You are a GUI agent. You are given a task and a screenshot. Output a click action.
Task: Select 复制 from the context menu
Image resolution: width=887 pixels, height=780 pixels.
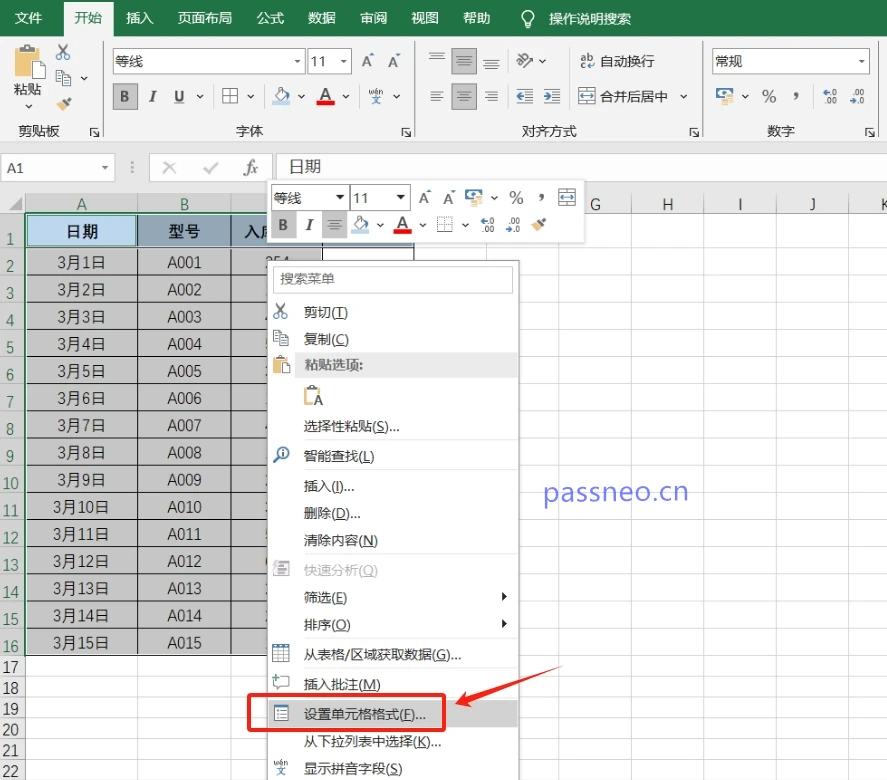coord(323,338)
